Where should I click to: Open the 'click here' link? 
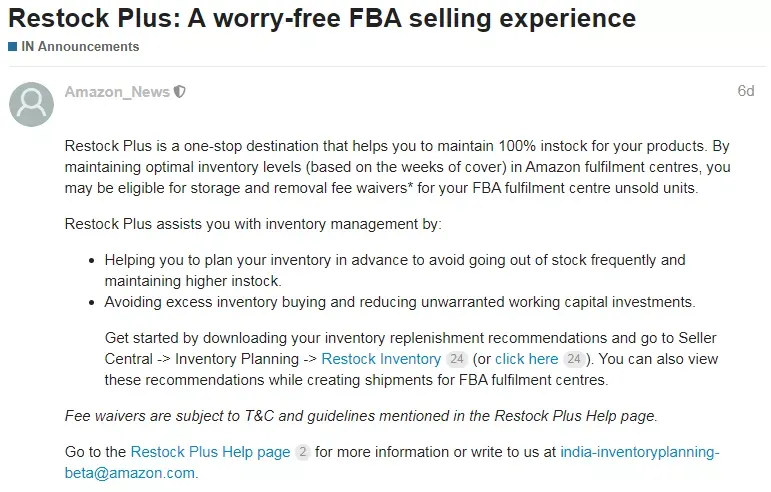tap(526, 359)
